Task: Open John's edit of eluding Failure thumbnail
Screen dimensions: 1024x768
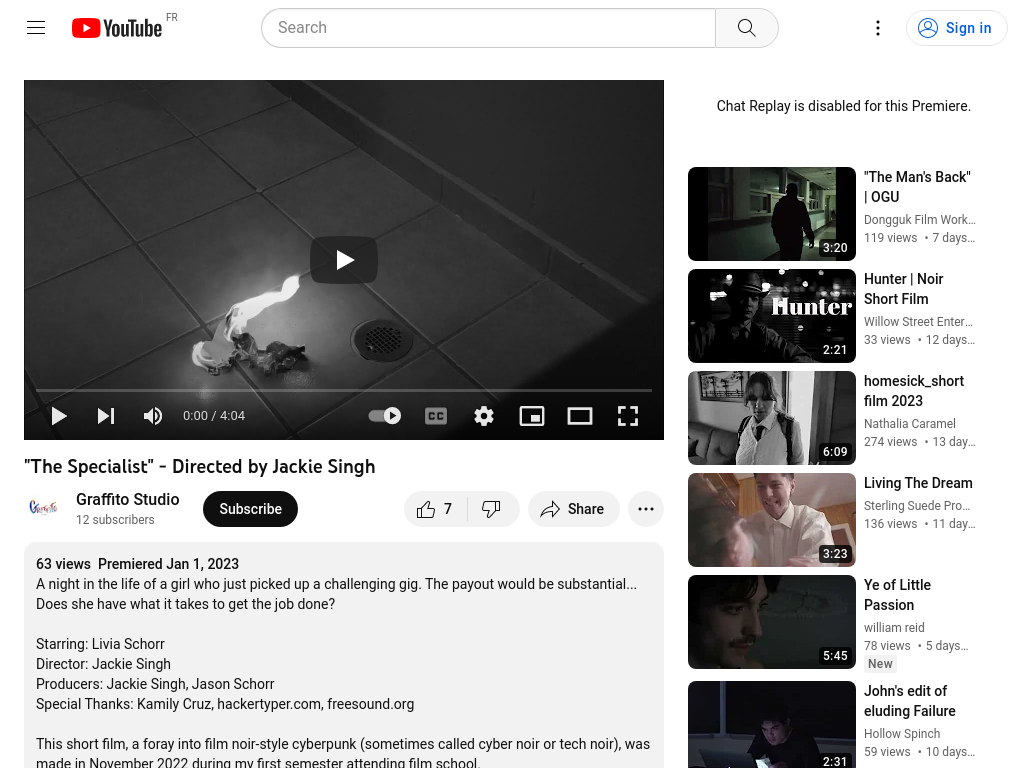Action: coord(771,724)
